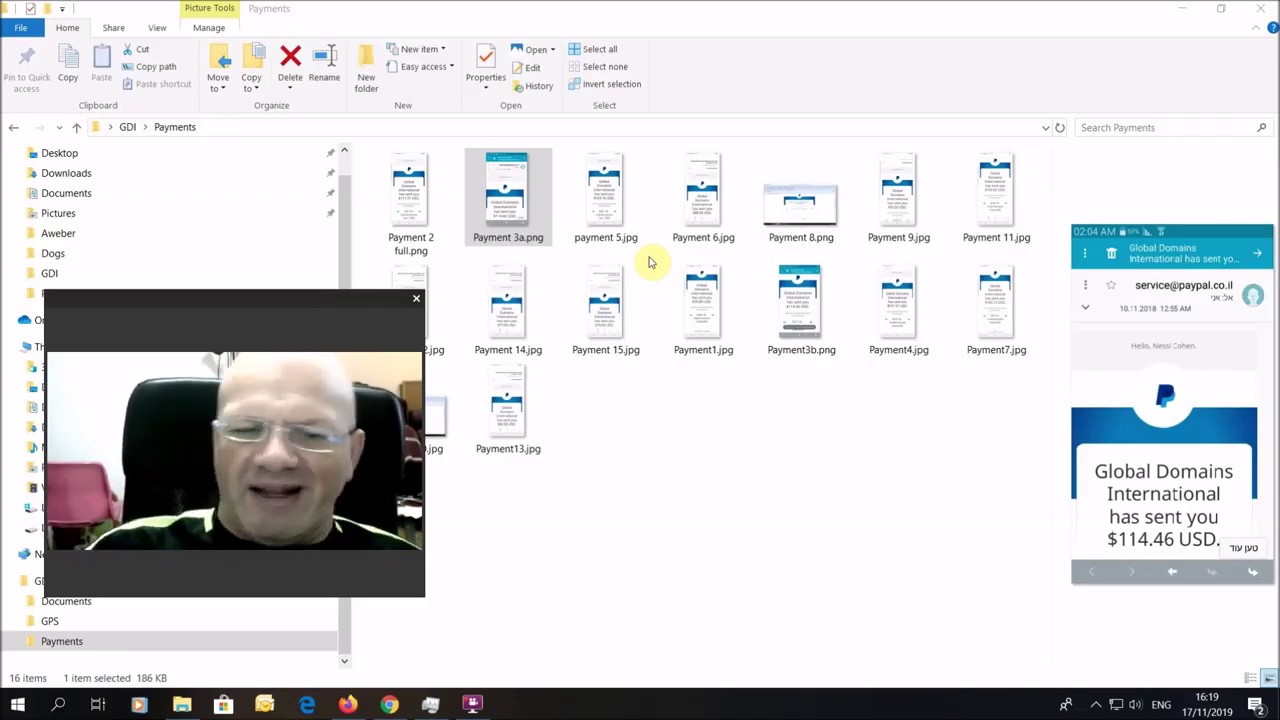Image resolution: width=1280 pixels, height=720 pixels.
Task: Open Desktop in the navigation pane
Action: (59, 153)
